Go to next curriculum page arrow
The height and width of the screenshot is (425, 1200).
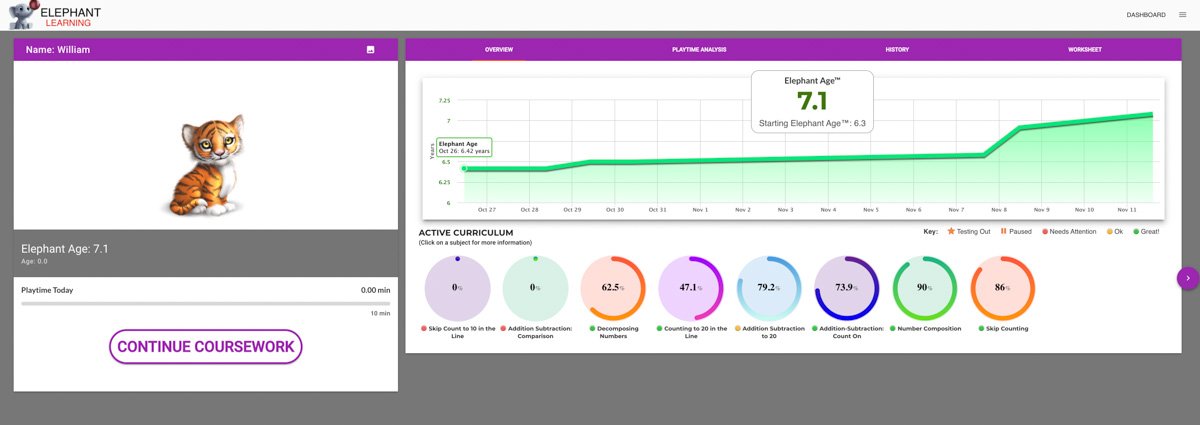[1188, 278]
